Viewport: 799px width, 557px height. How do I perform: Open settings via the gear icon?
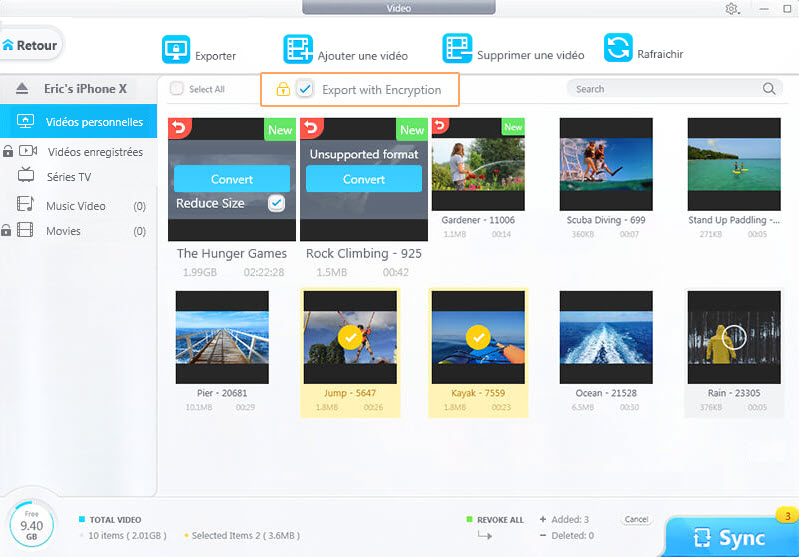[x=731, y=9]
